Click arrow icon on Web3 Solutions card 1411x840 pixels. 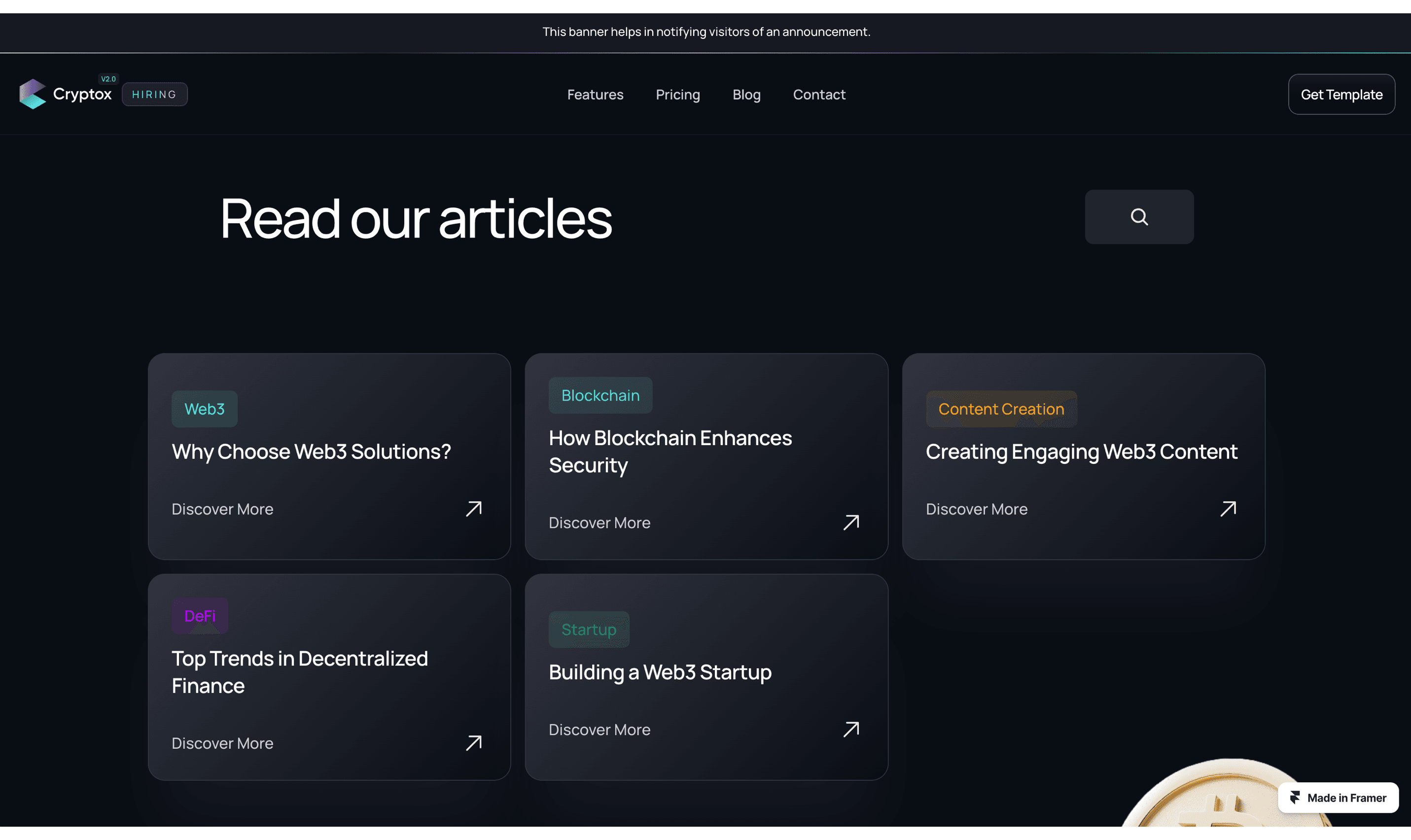[474, 509]
